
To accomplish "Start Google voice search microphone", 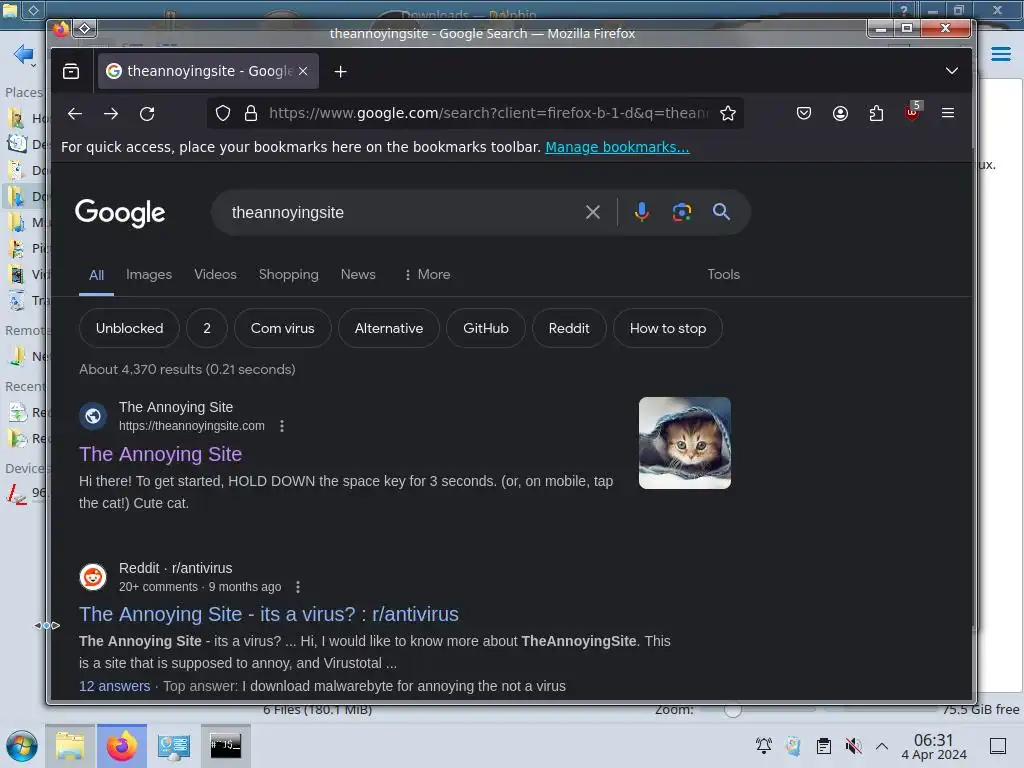I will click(642, 212).
